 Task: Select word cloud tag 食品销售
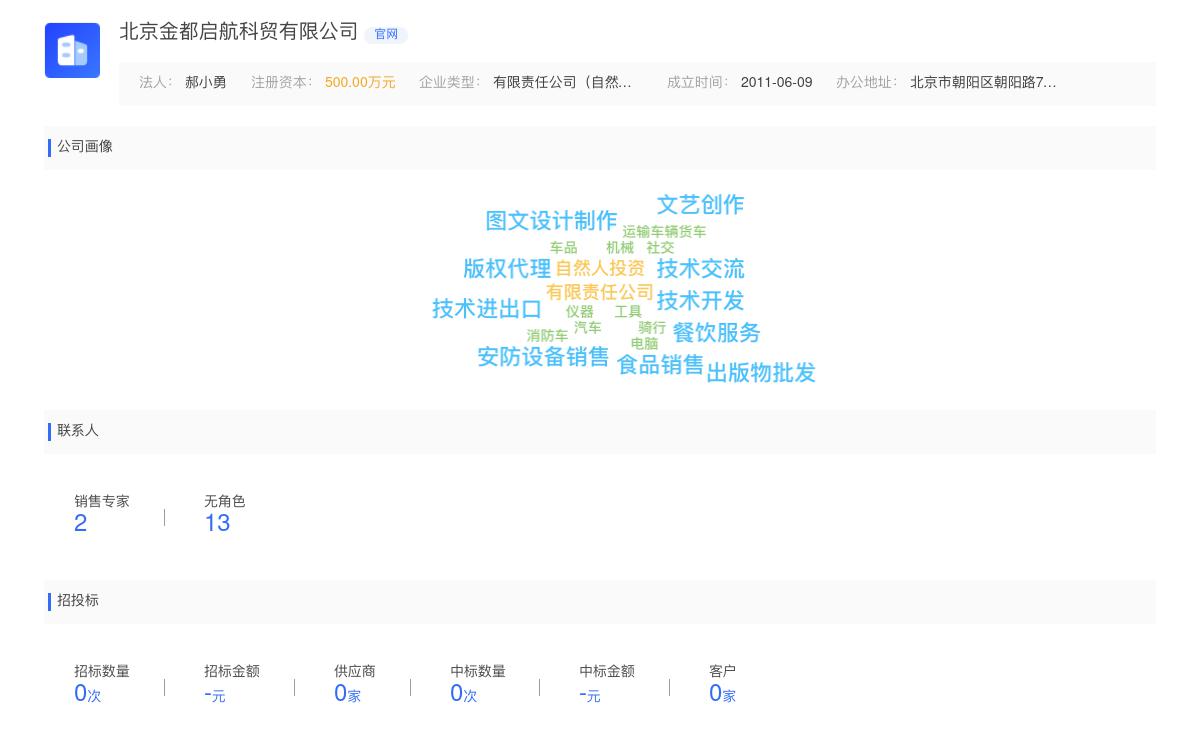pos(660,365)
